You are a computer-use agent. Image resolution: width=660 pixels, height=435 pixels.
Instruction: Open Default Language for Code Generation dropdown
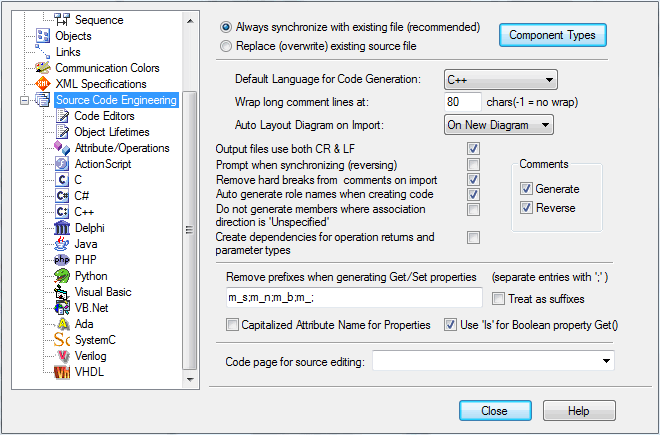pyautogui.click(x=500, y=80)
